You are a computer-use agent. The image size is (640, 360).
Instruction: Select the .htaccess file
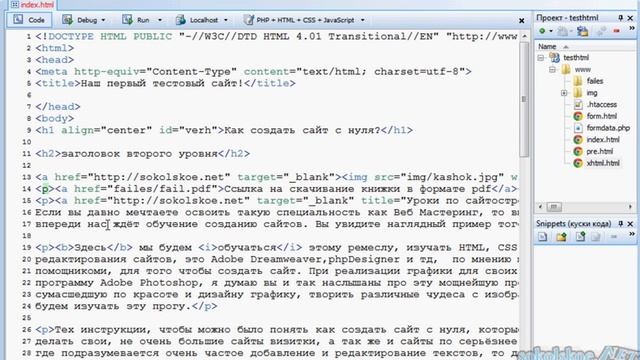[602, 104]
